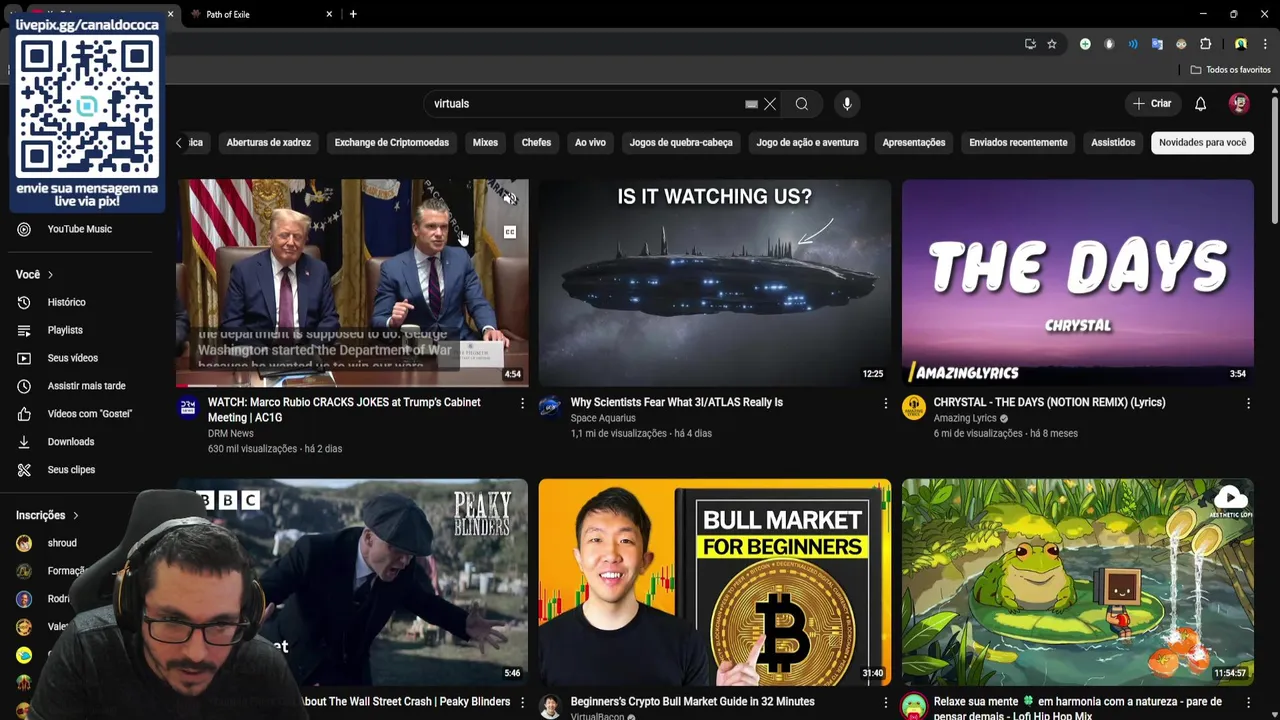Select the Enviados recentemente chip

(1018, 142)
